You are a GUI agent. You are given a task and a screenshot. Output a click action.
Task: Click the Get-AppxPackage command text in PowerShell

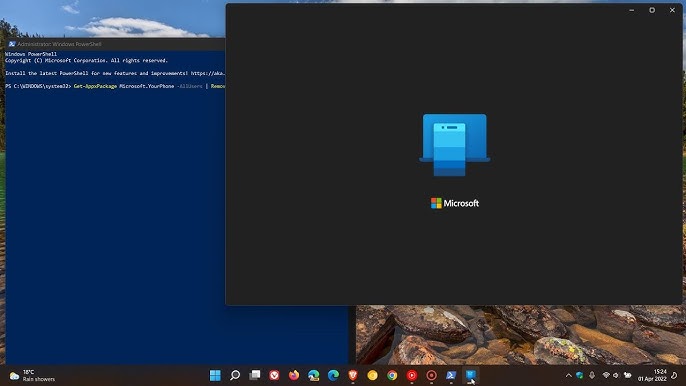point(95,86)
